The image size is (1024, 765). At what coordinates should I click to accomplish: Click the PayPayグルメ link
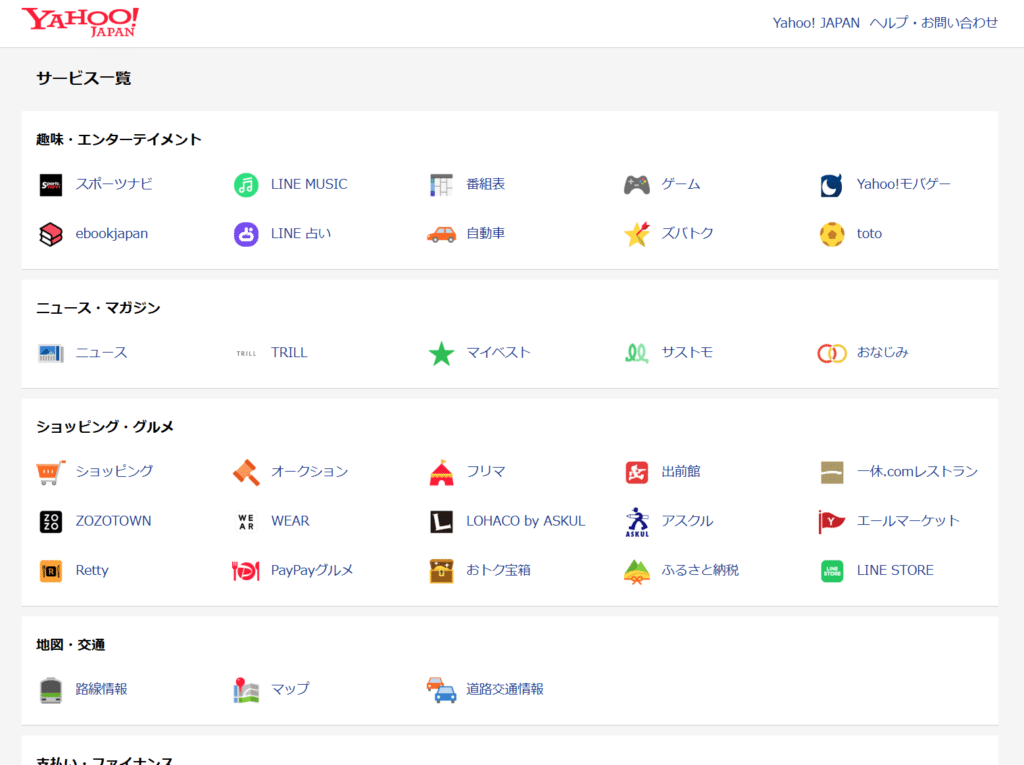click(312, 570)
